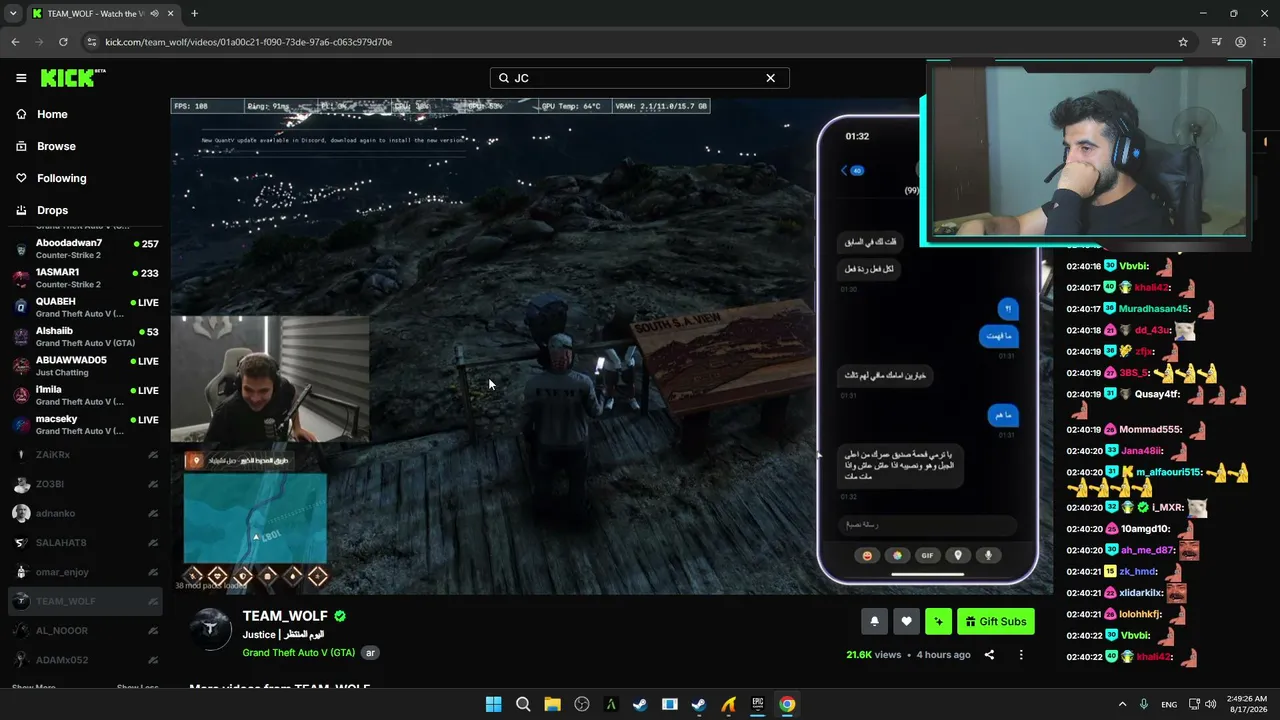Click the Gift Subs button

(996, 621)
